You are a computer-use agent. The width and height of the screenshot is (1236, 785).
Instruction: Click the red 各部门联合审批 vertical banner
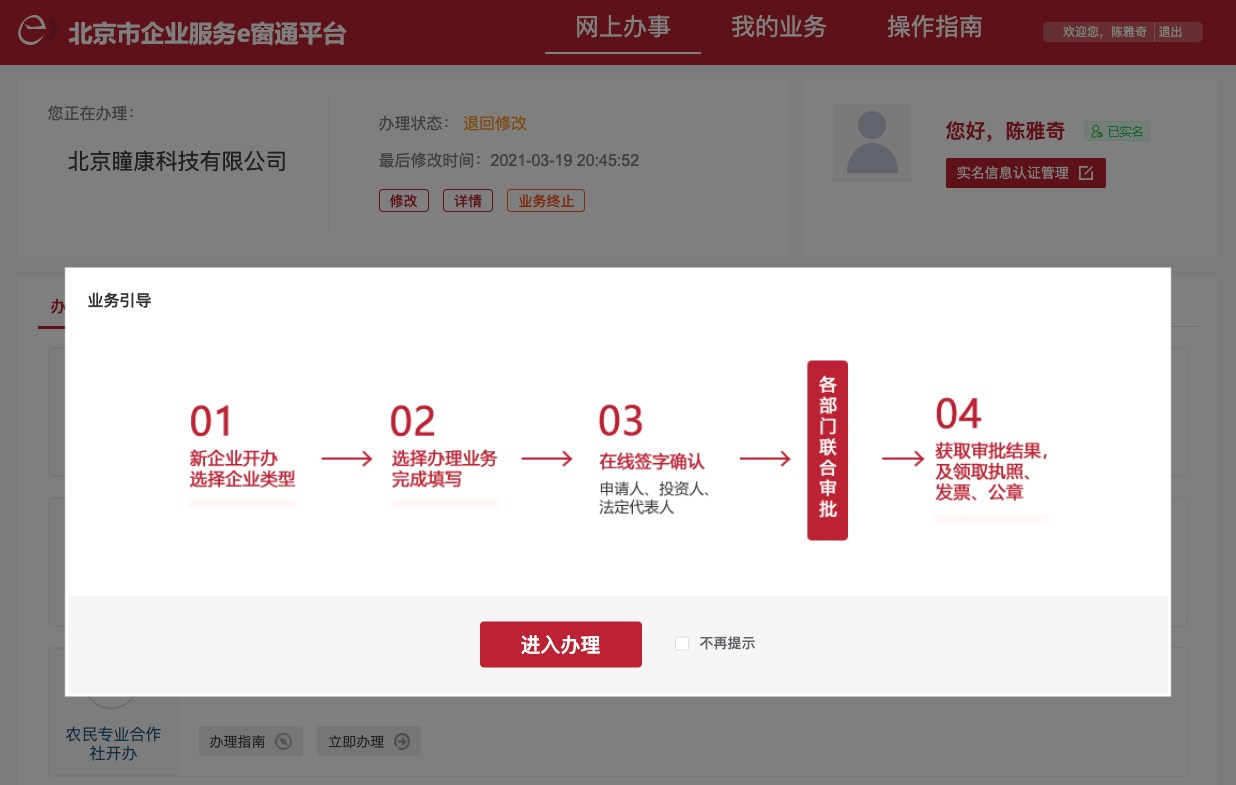(x=827, y=450)
